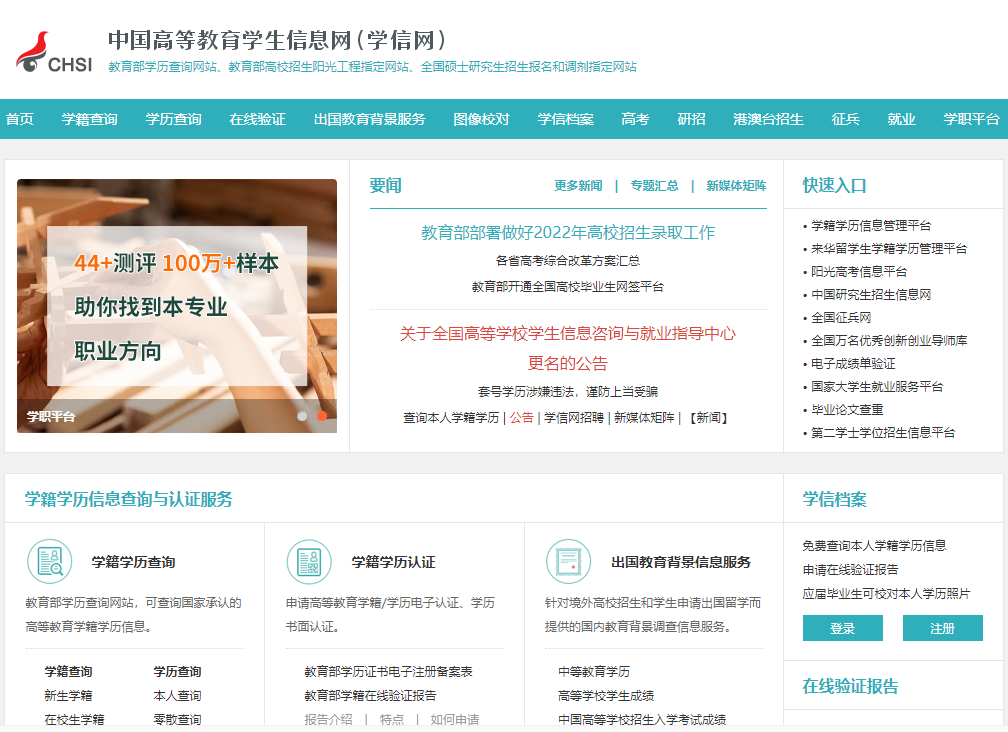Open 学籍学历信息管理平台 quick link
The image size is (1008, 732).
point(871,226)
